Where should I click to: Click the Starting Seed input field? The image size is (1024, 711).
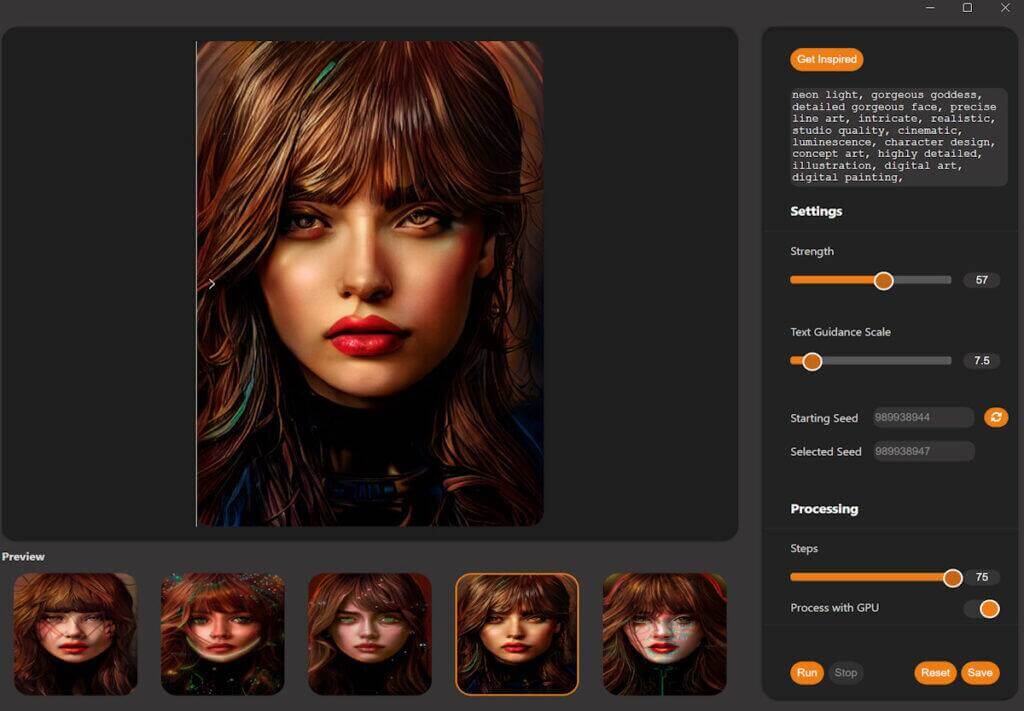[x=921, y=417]
